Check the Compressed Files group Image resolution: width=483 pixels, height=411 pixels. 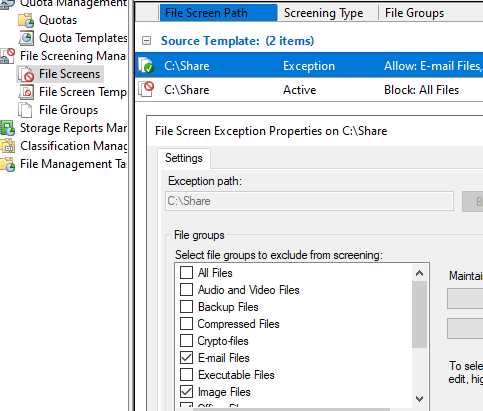pos(186,323)
